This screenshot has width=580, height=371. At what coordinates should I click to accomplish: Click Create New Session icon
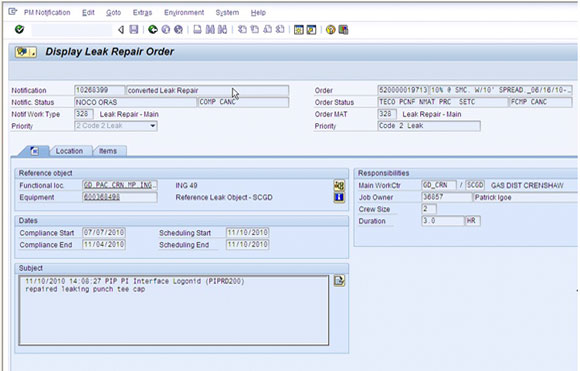click(299, 30)
